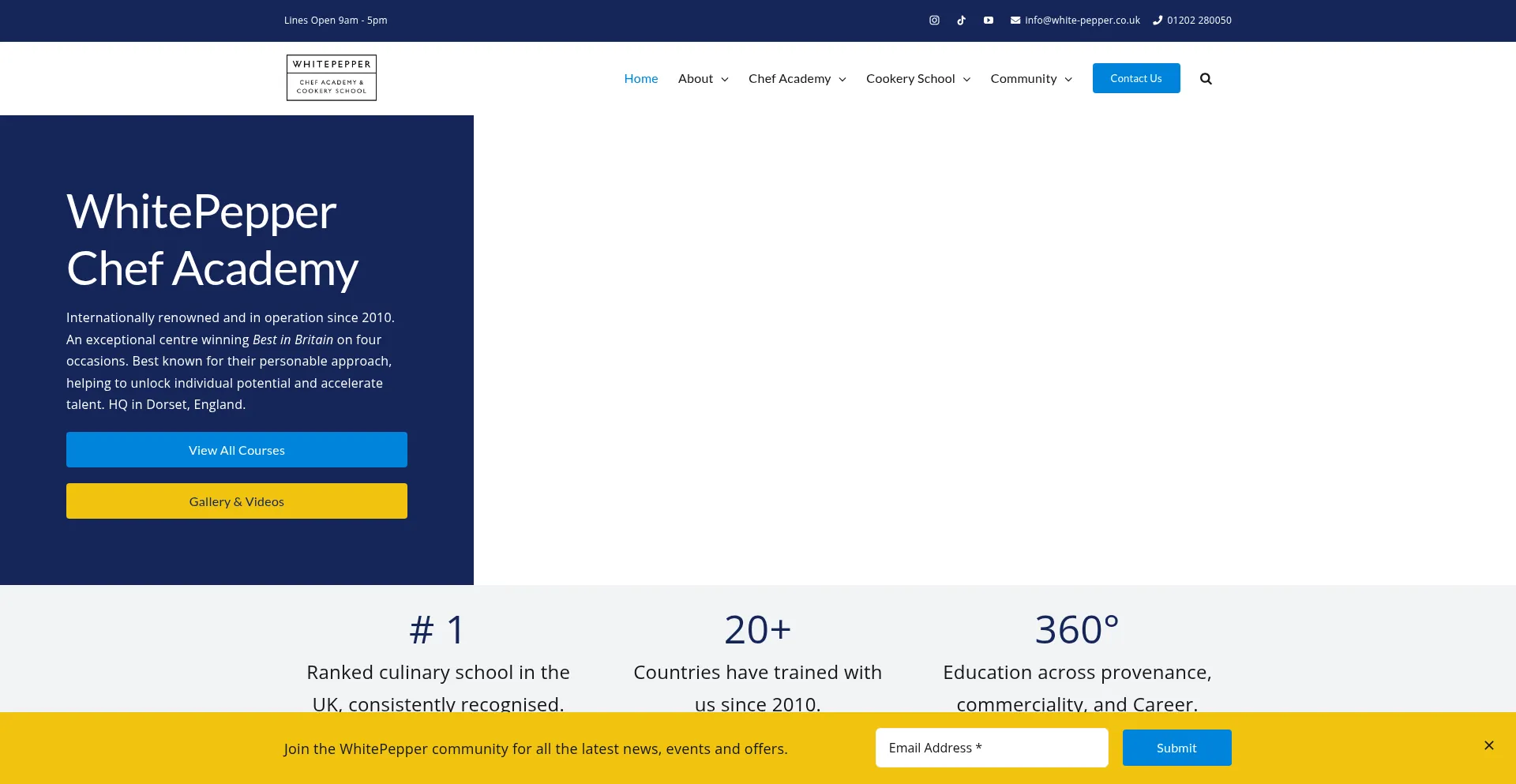The image size is (1516, 784).
Task: Submit the newsletter email form
Action: pyautogui.click(x=1177, y=748)
